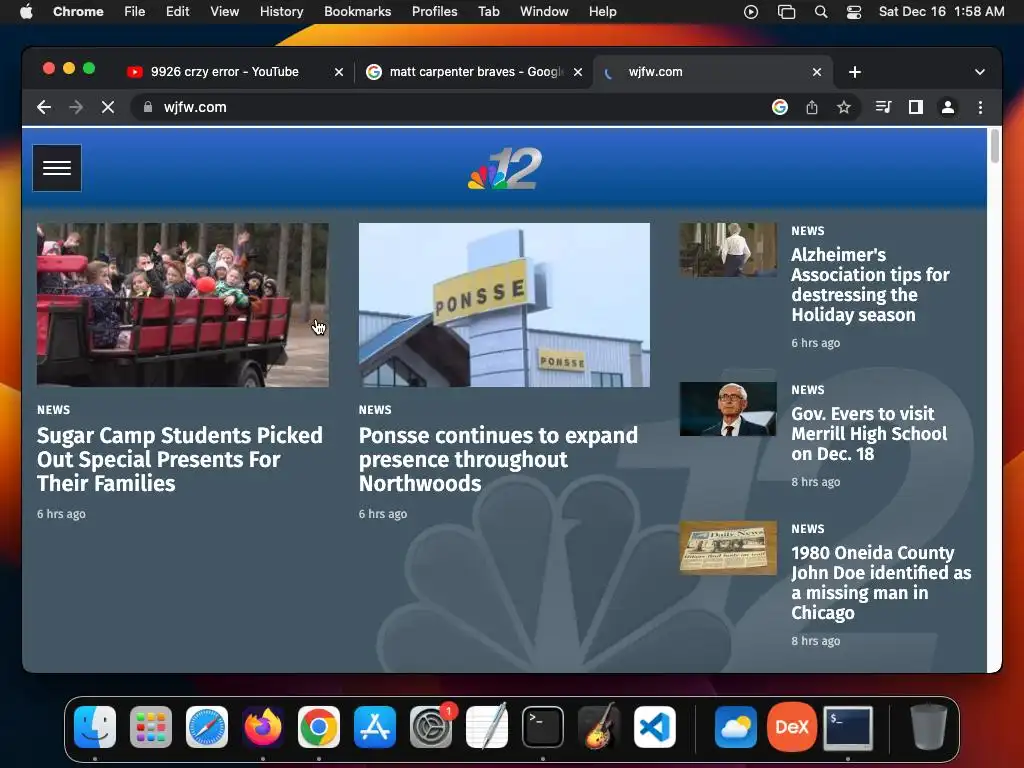This screenshot has height=768, width=1024.
Task: Bookmark this page with the star
Action: point(844,107)
